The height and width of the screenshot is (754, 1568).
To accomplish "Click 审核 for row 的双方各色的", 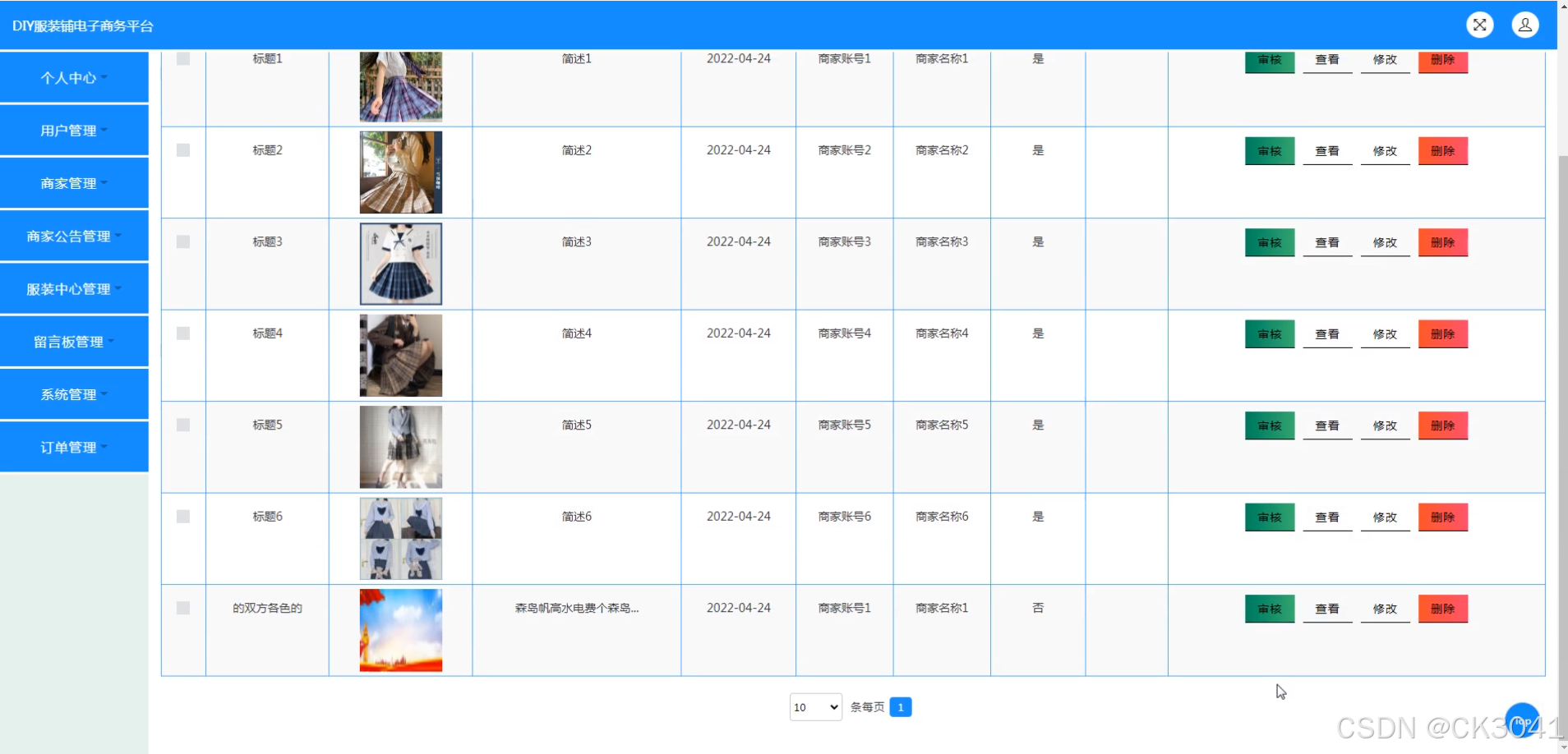I will point(1270,609).
